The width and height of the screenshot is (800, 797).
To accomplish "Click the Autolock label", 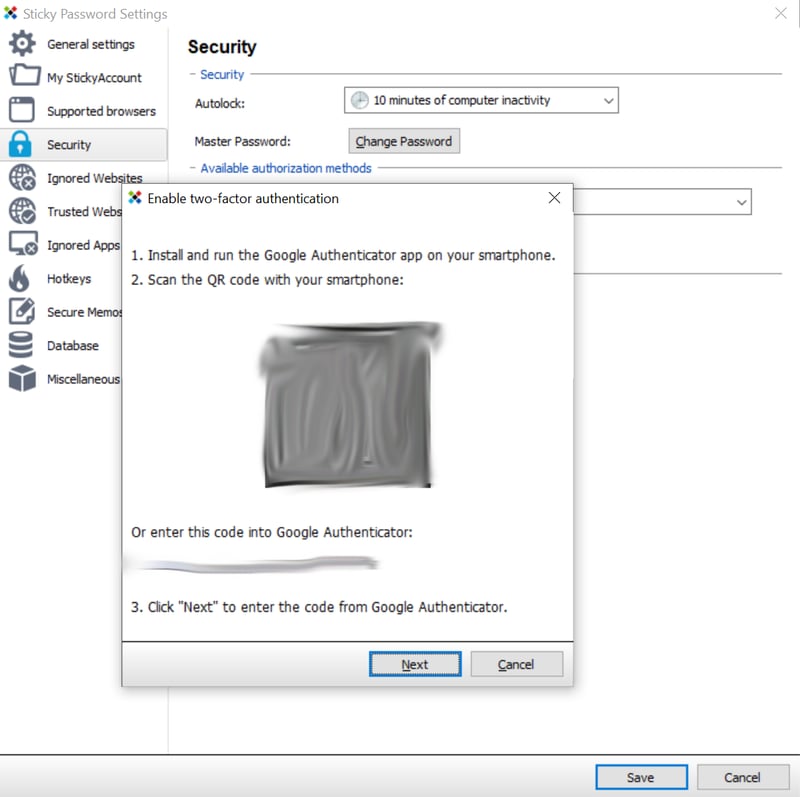I will pos(220,104).
